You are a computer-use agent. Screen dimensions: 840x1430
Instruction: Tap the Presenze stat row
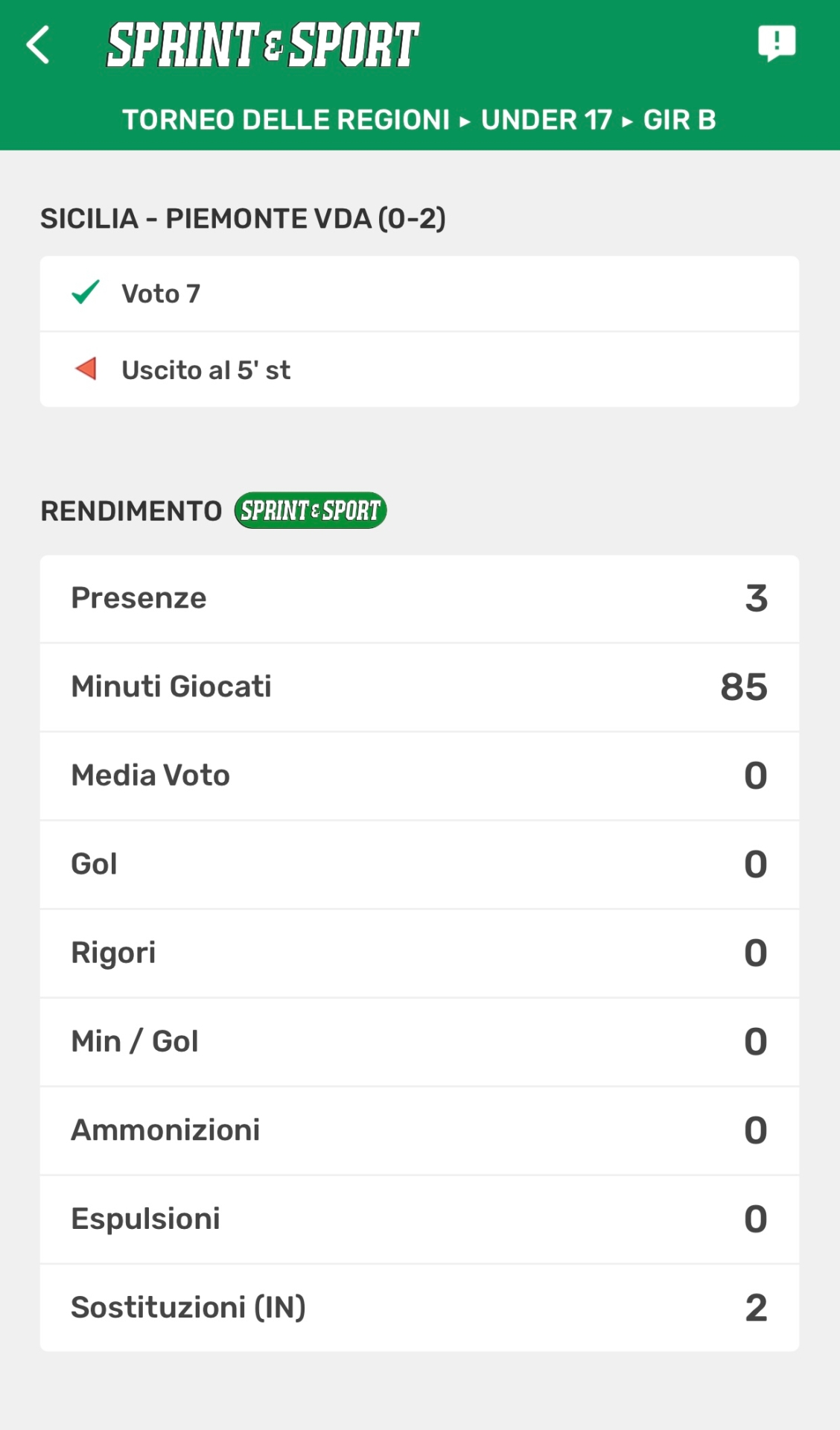[x=419, y=599]
